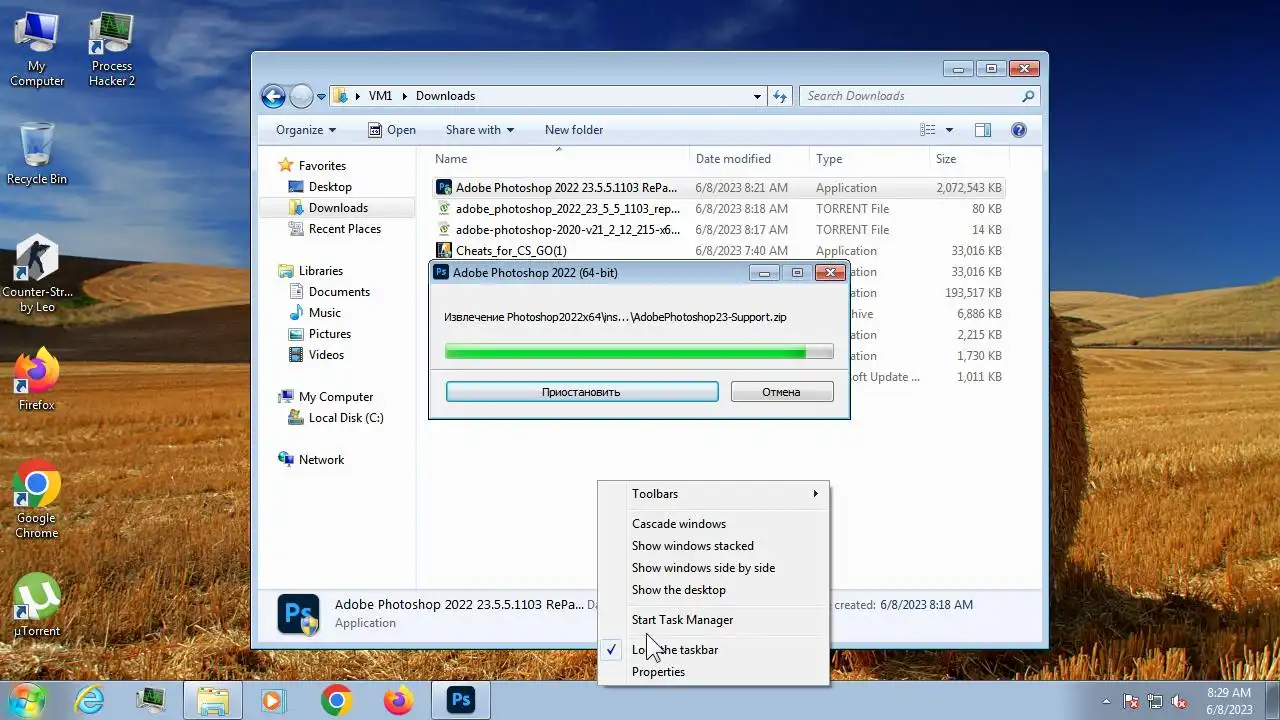This screenshot has width=1280, height=720.
Task: Open Process Hacker taskbar icon
Action: click(x=151, y=700)
